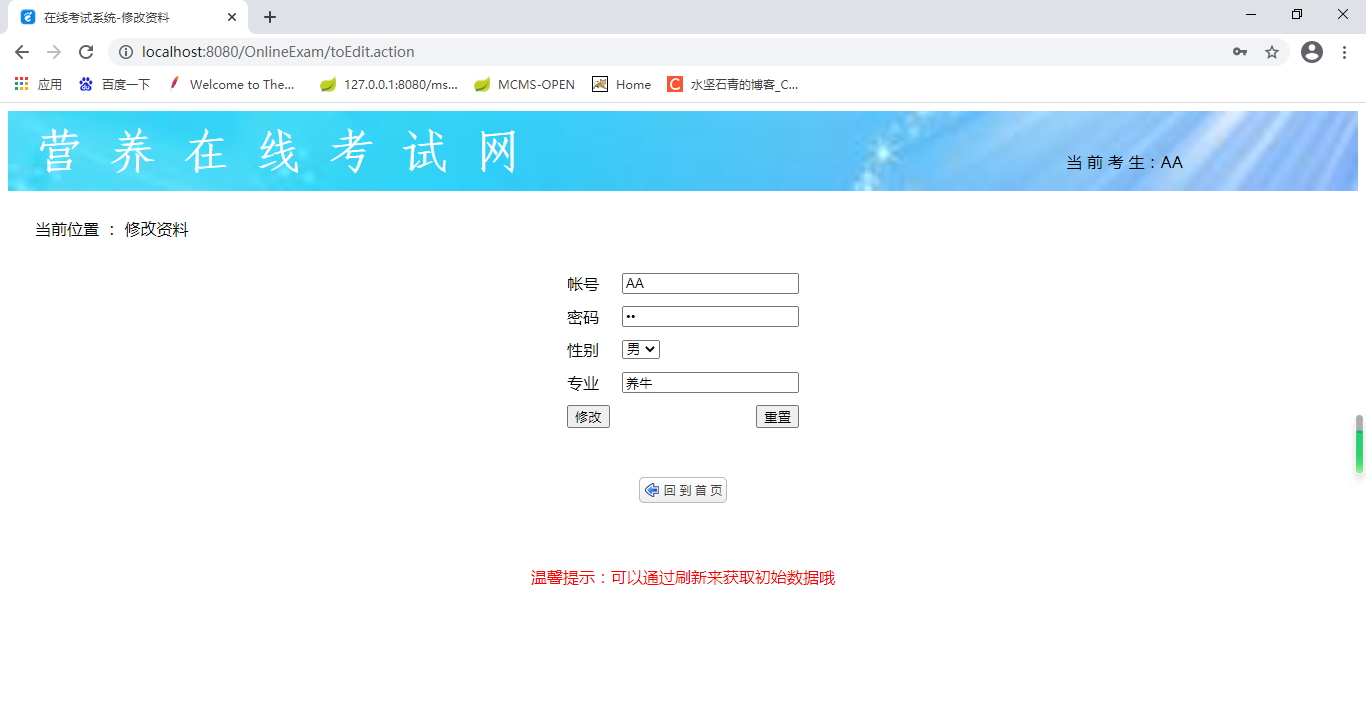Click the 修改 submit button
1366x728 pixels.
click(x=588, y=416)
